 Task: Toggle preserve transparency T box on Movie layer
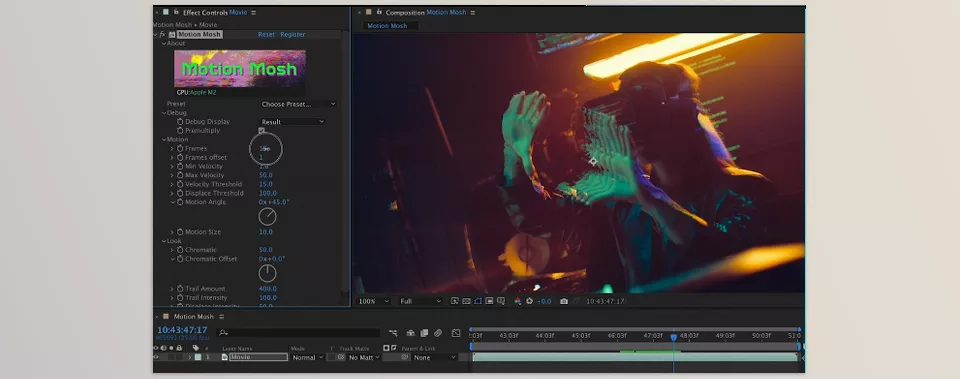point(331,357)
